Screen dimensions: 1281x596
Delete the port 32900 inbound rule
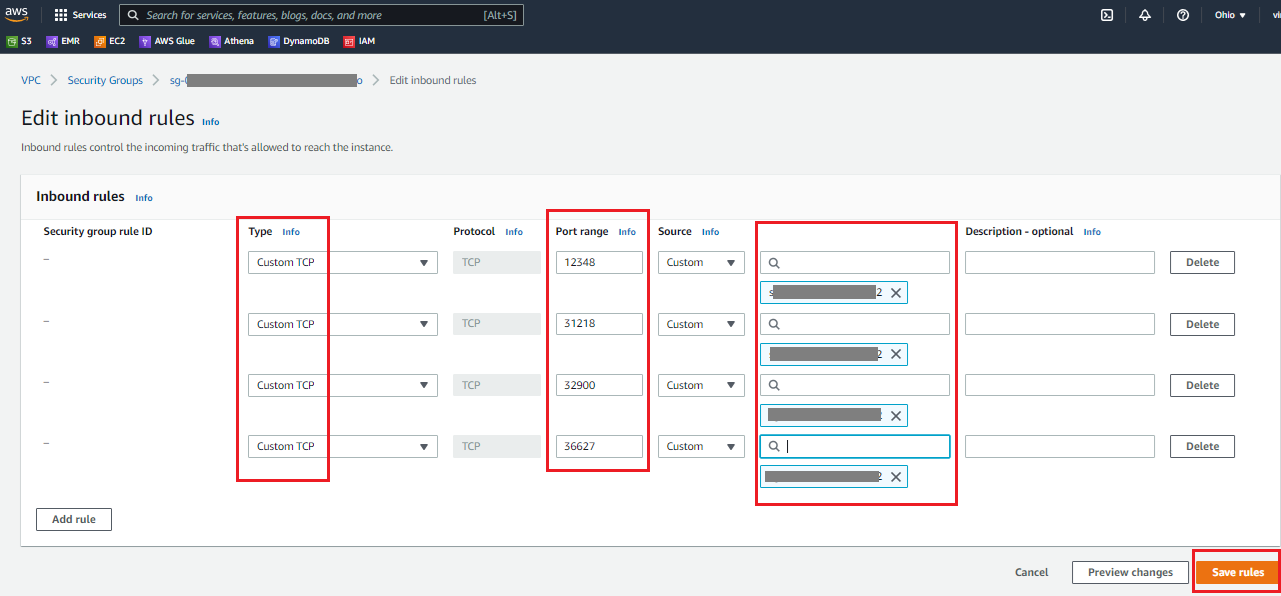(1202, 385)
